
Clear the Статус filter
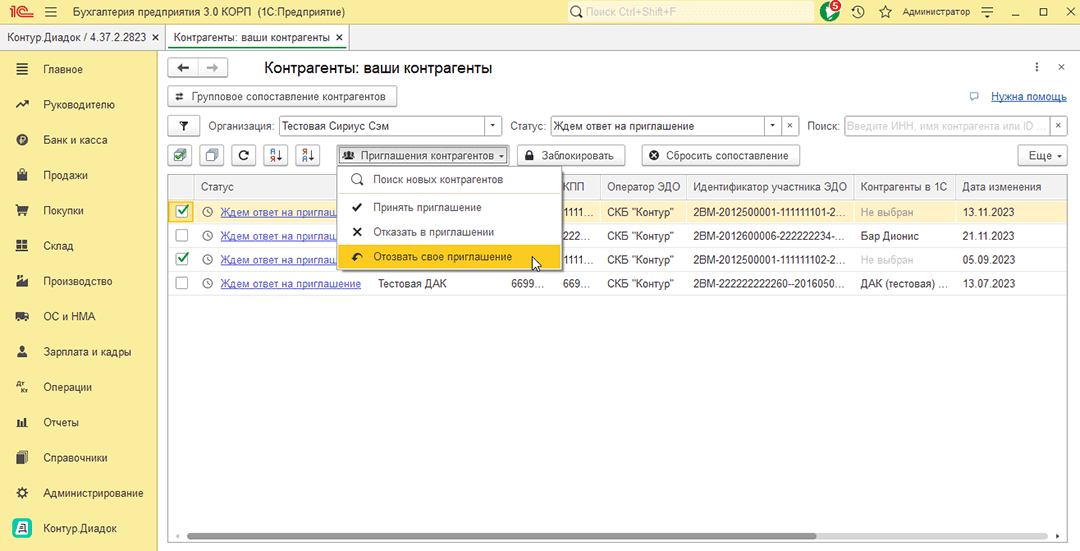[789, 126]
